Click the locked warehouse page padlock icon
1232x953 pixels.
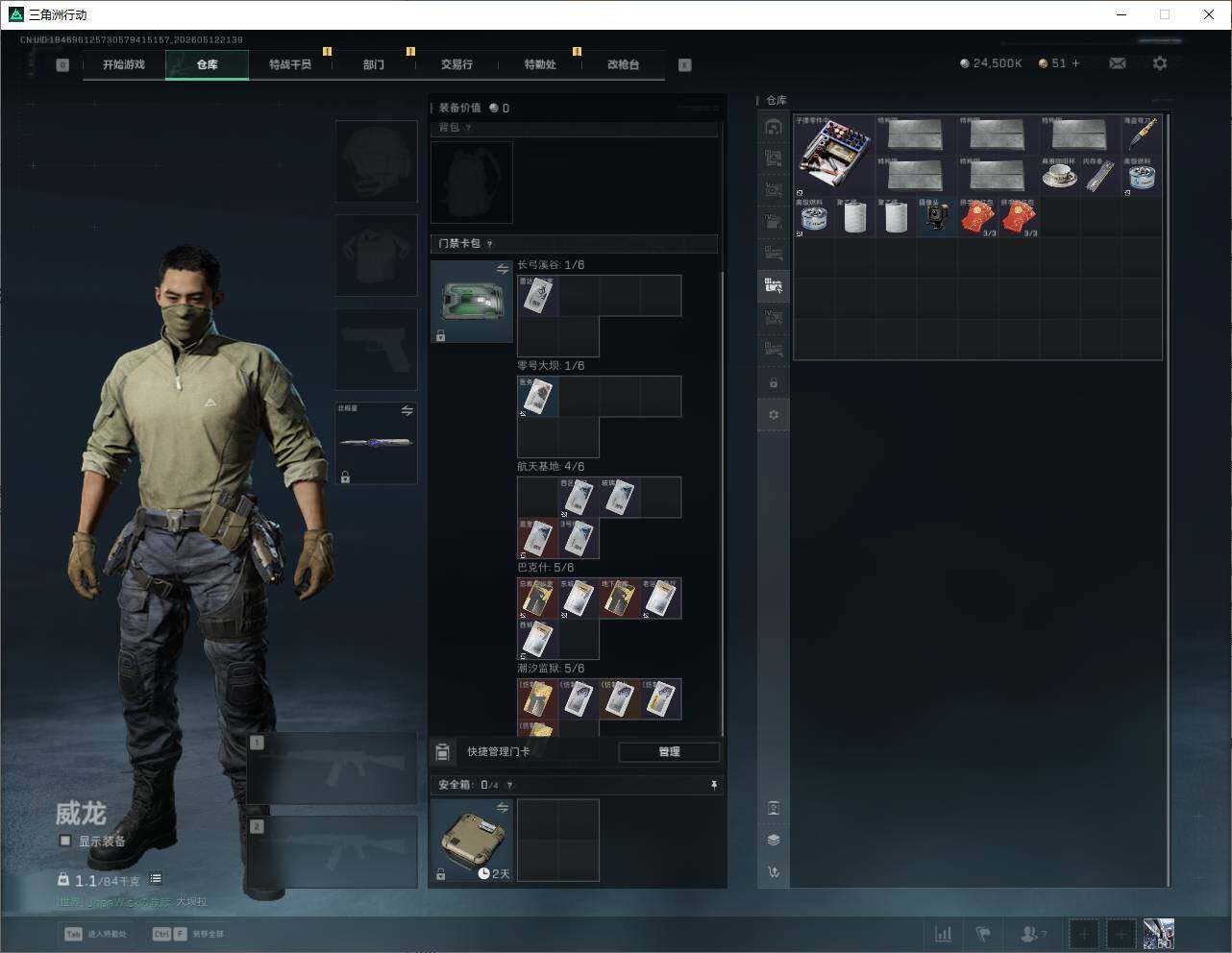(774, 383)
